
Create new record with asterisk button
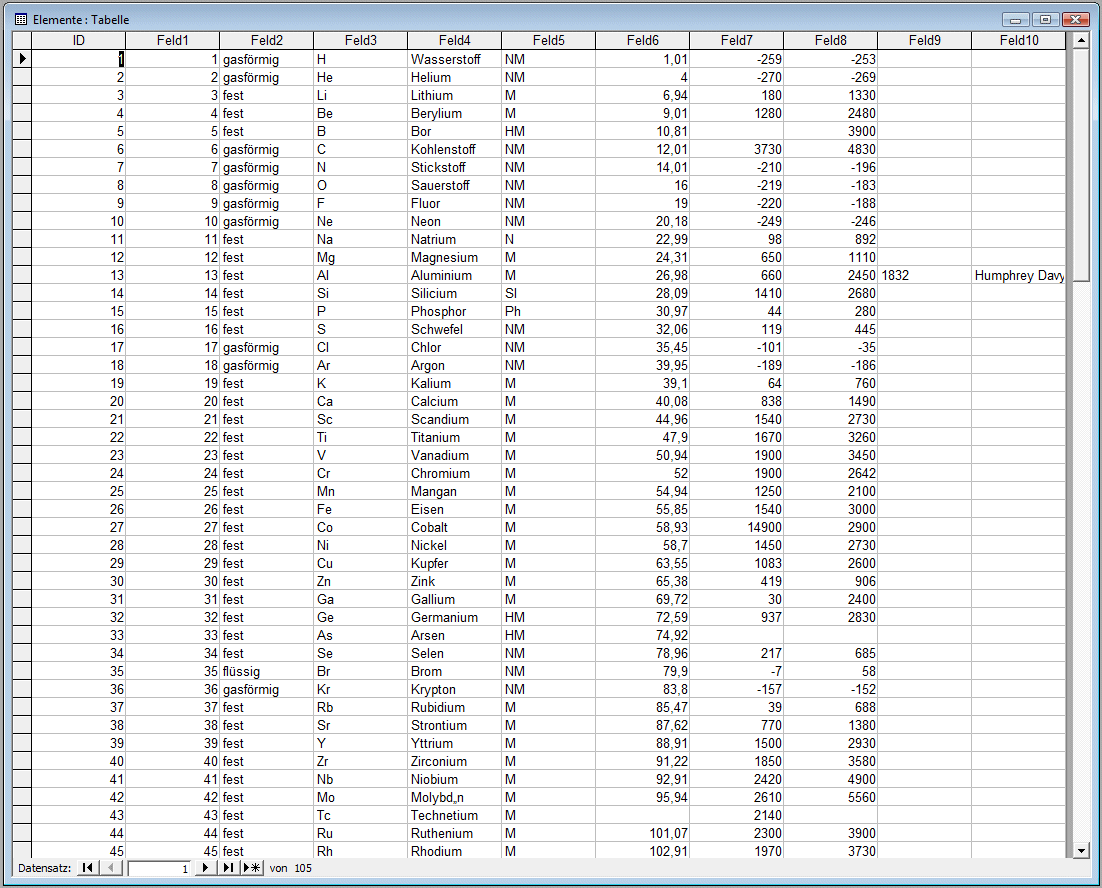[x=252, y=868]
